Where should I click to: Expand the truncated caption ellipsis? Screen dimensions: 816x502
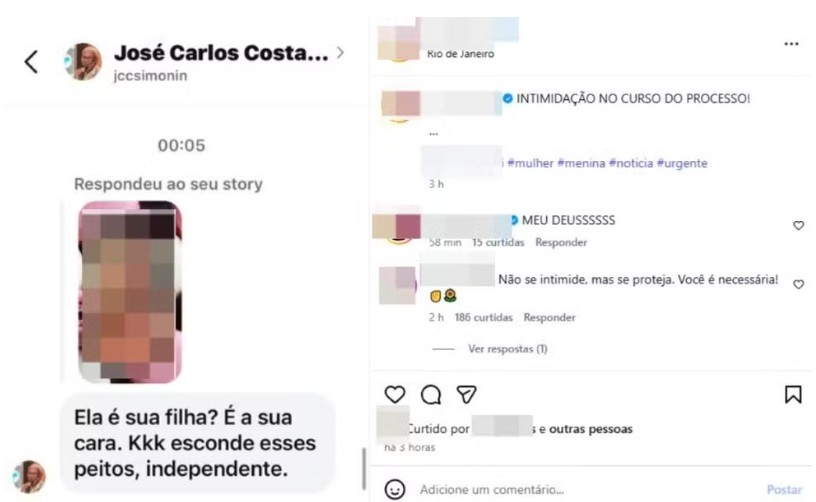[x=434, y=134]
